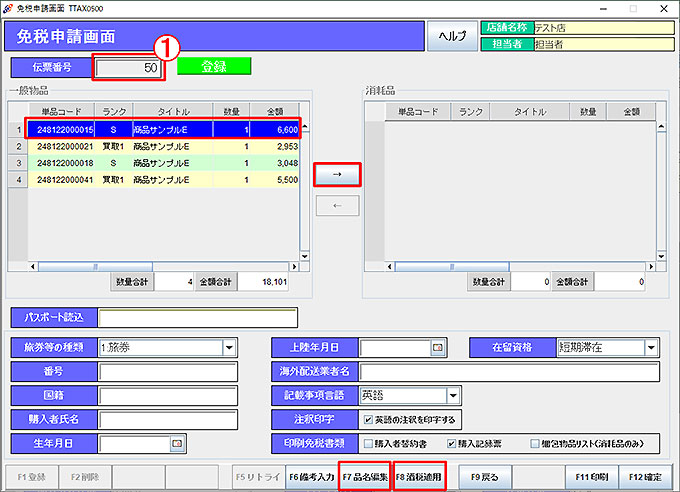Image resolution: width=680 pixels, height=492 pixels.
Task: Toggle 英語の注釈を印字する checkbox
Action: 368,419
